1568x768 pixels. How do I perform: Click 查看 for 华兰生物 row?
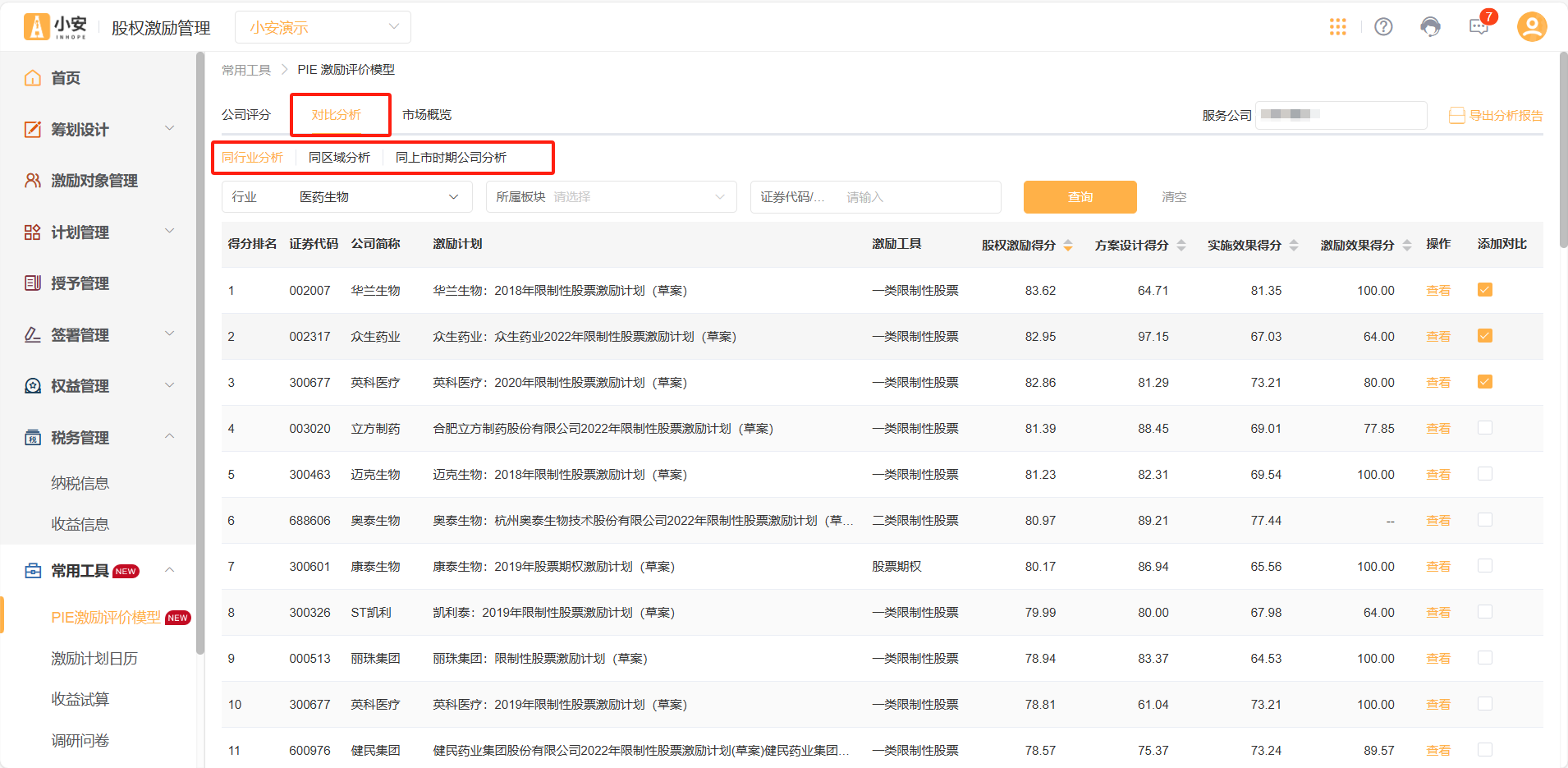(x=1438, y=291)
